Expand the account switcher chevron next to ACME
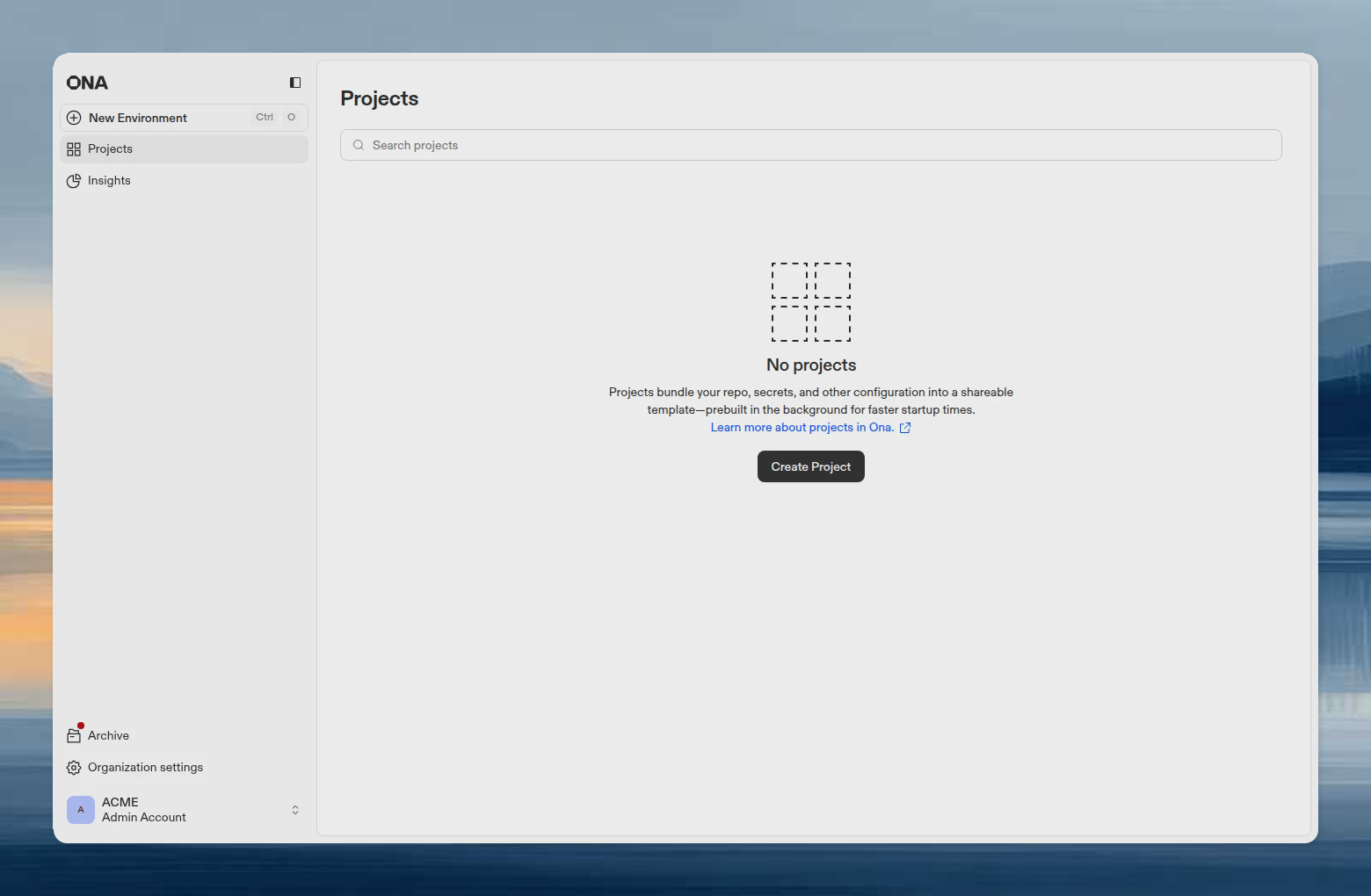 coord(294,809)
